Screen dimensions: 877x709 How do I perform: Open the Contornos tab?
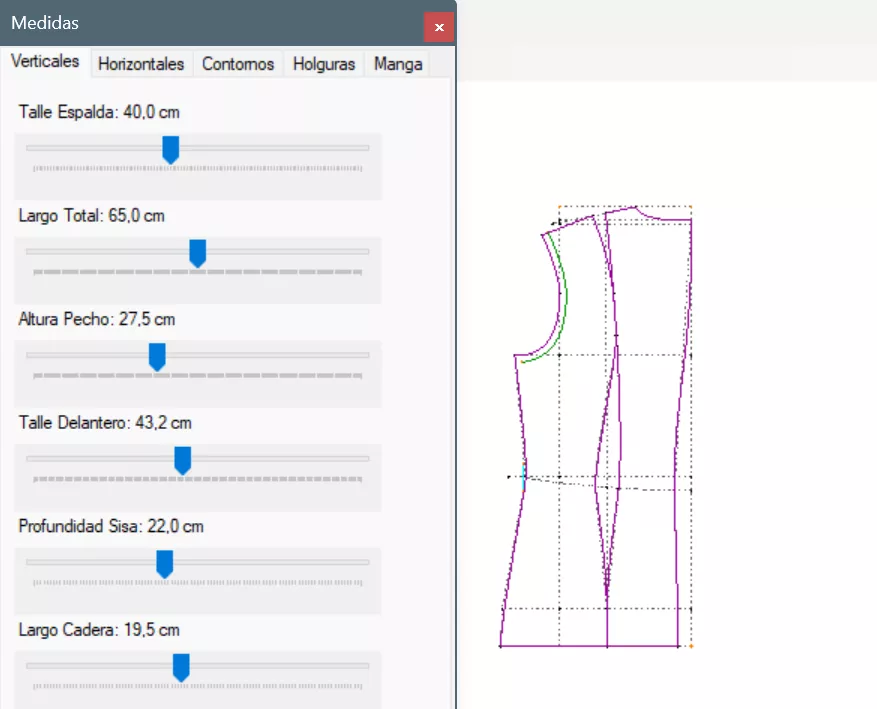click(x=238, y=64)
